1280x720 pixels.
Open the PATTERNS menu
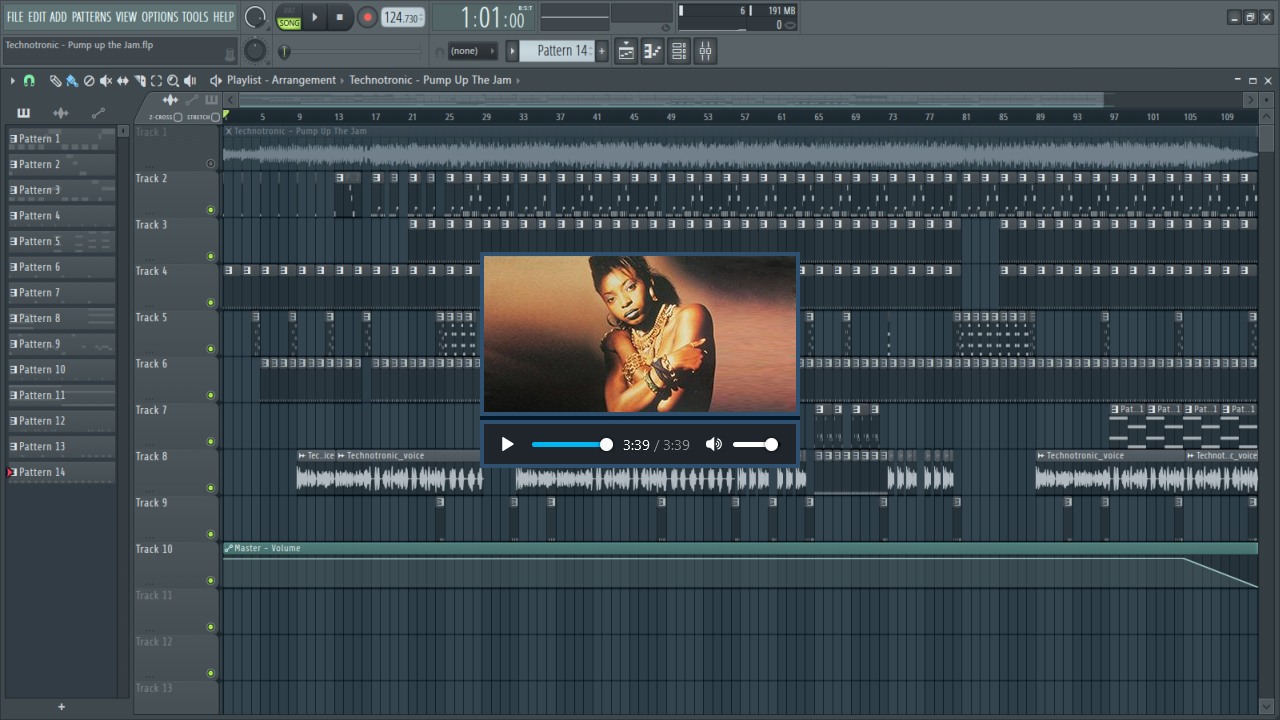tap(91, 17)
